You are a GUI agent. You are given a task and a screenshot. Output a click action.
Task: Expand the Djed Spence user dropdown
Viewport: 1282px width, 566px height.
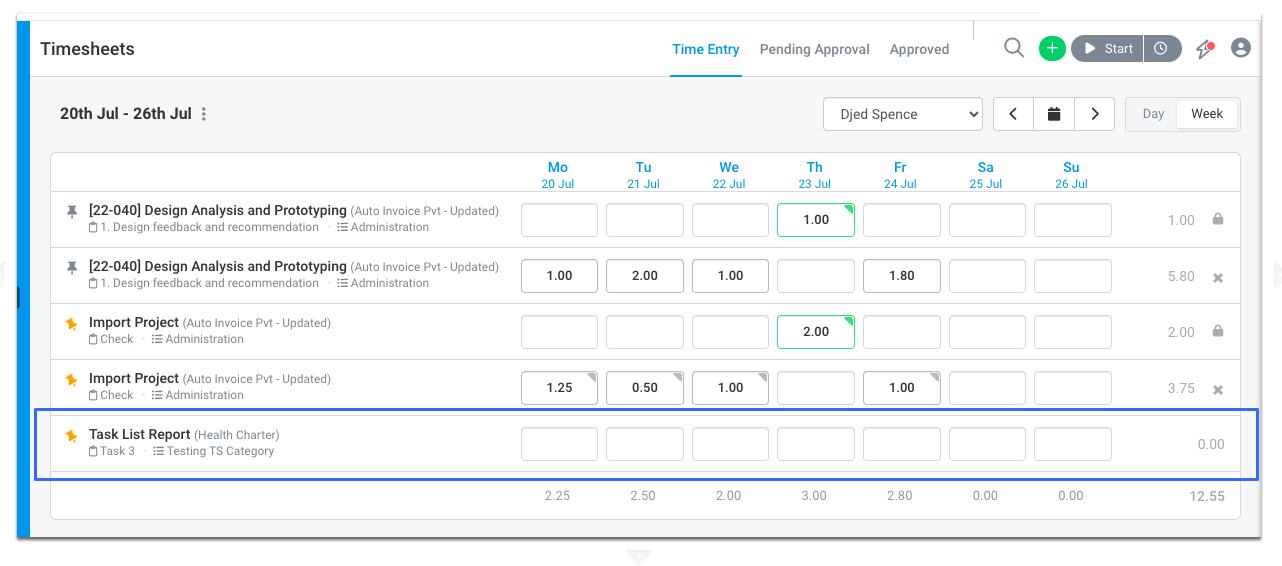tap(903, 114)
